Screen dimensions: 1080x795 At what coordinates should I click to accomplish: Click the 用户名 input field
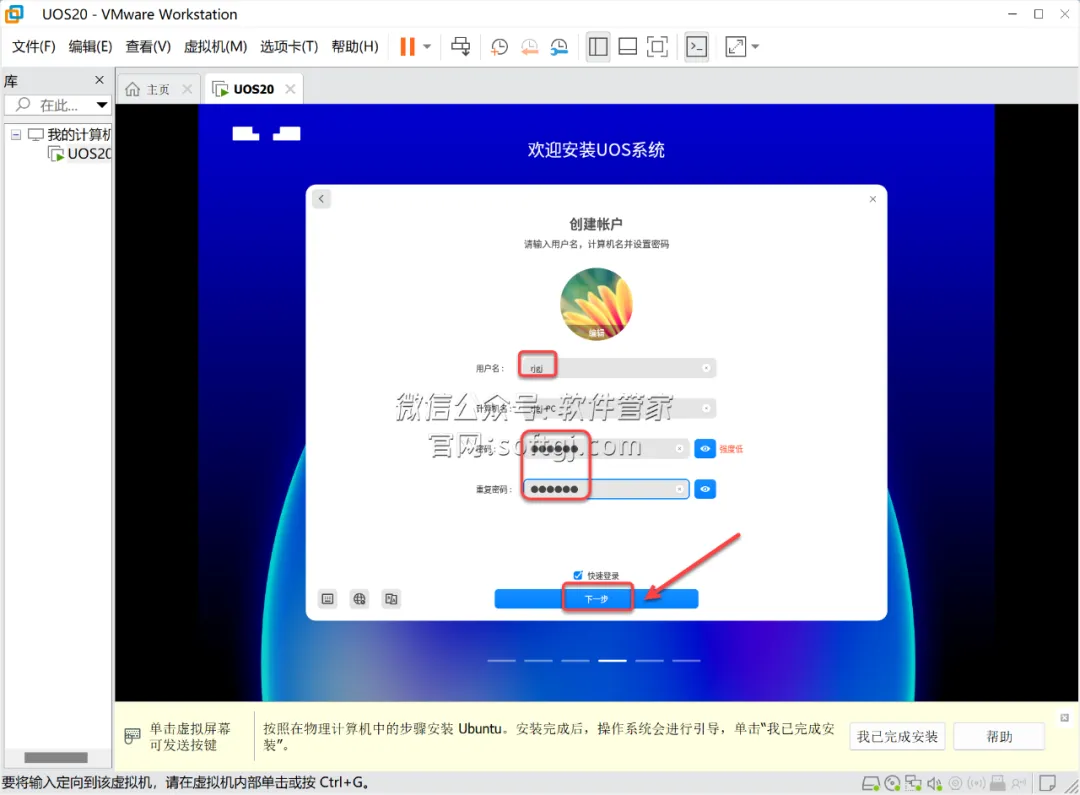tap(617, 369)
